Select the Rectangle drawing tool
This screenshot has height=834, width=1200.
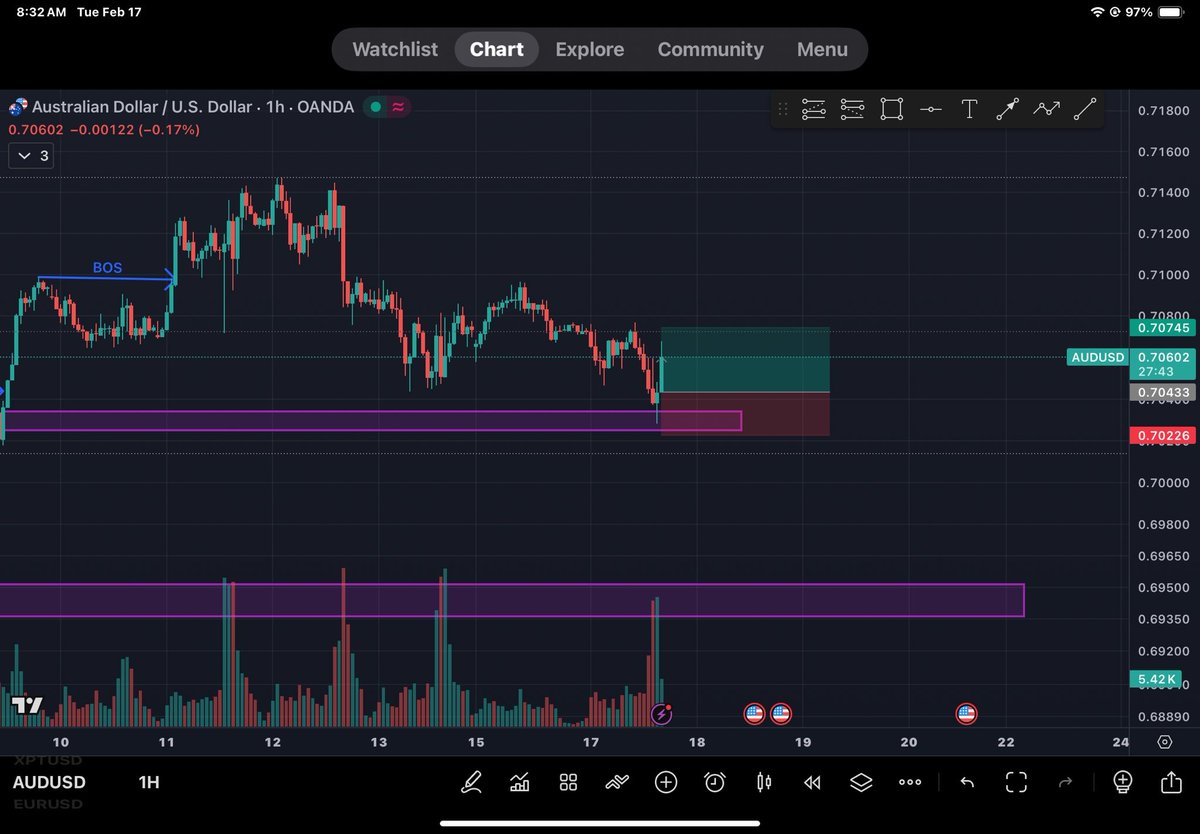pyautogui.click(x=891, y=109)
